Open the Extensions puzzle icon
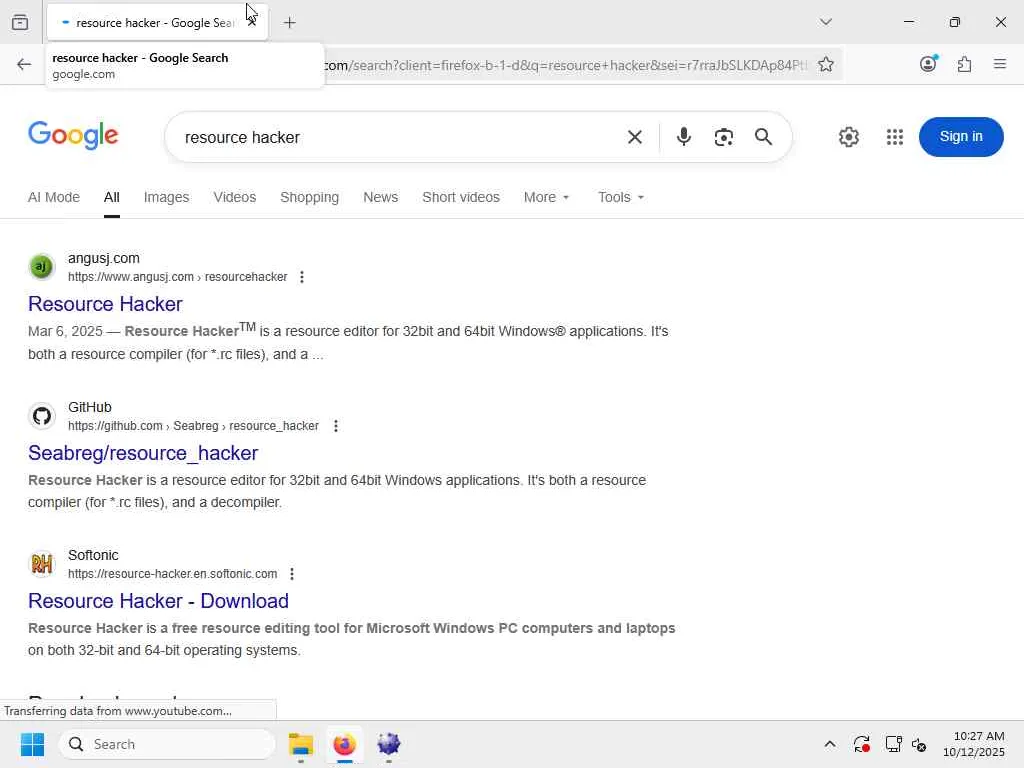 pos(964,64)
